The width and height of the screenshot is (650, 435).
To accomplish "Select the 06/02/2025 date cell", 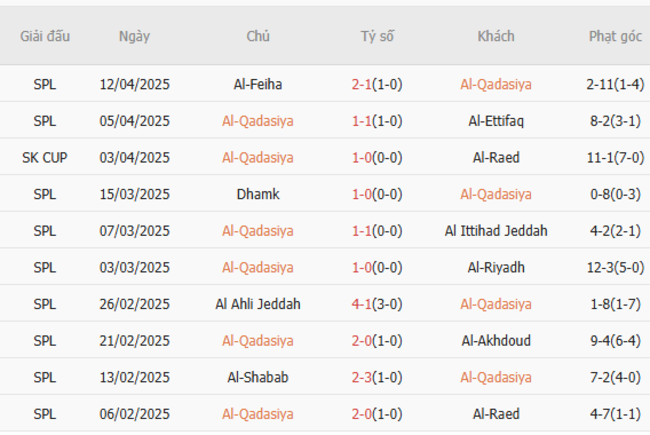I will pyautogui.click(x=134, y=413).
